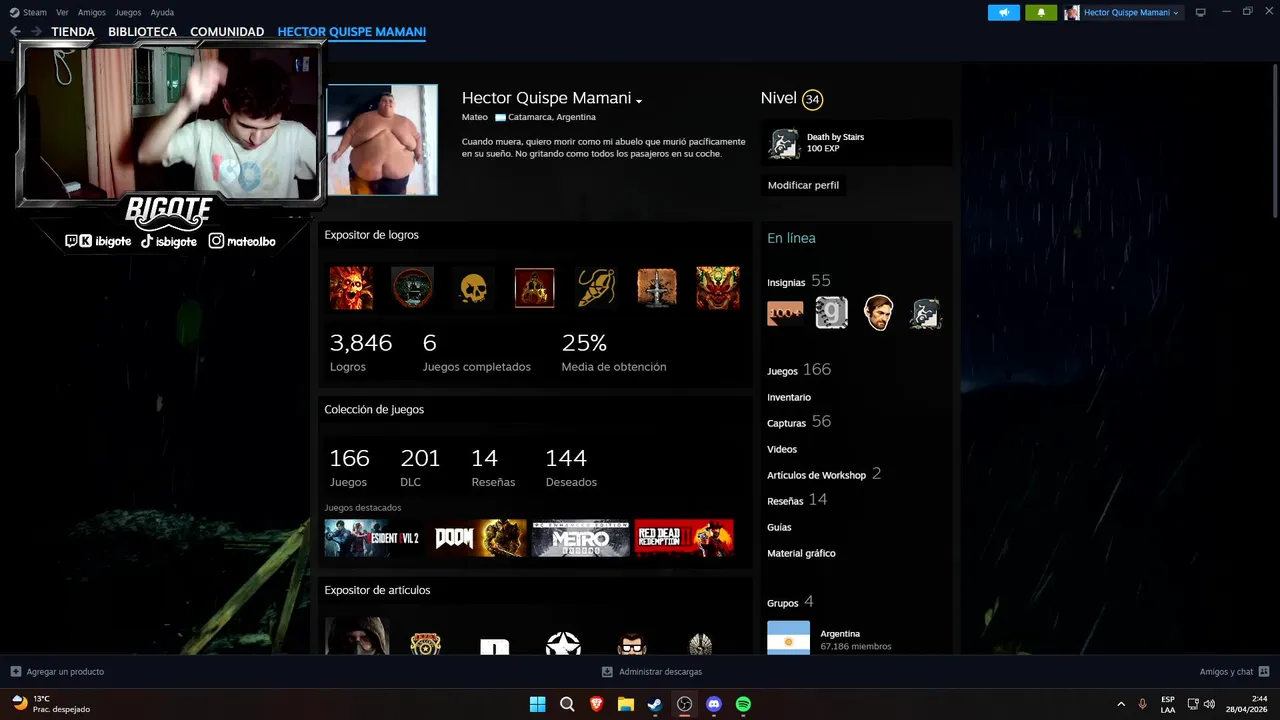Viewport: 1280px width, 720px height.
Task: Open Discord from the taskbar
Action: pos(714,704)
